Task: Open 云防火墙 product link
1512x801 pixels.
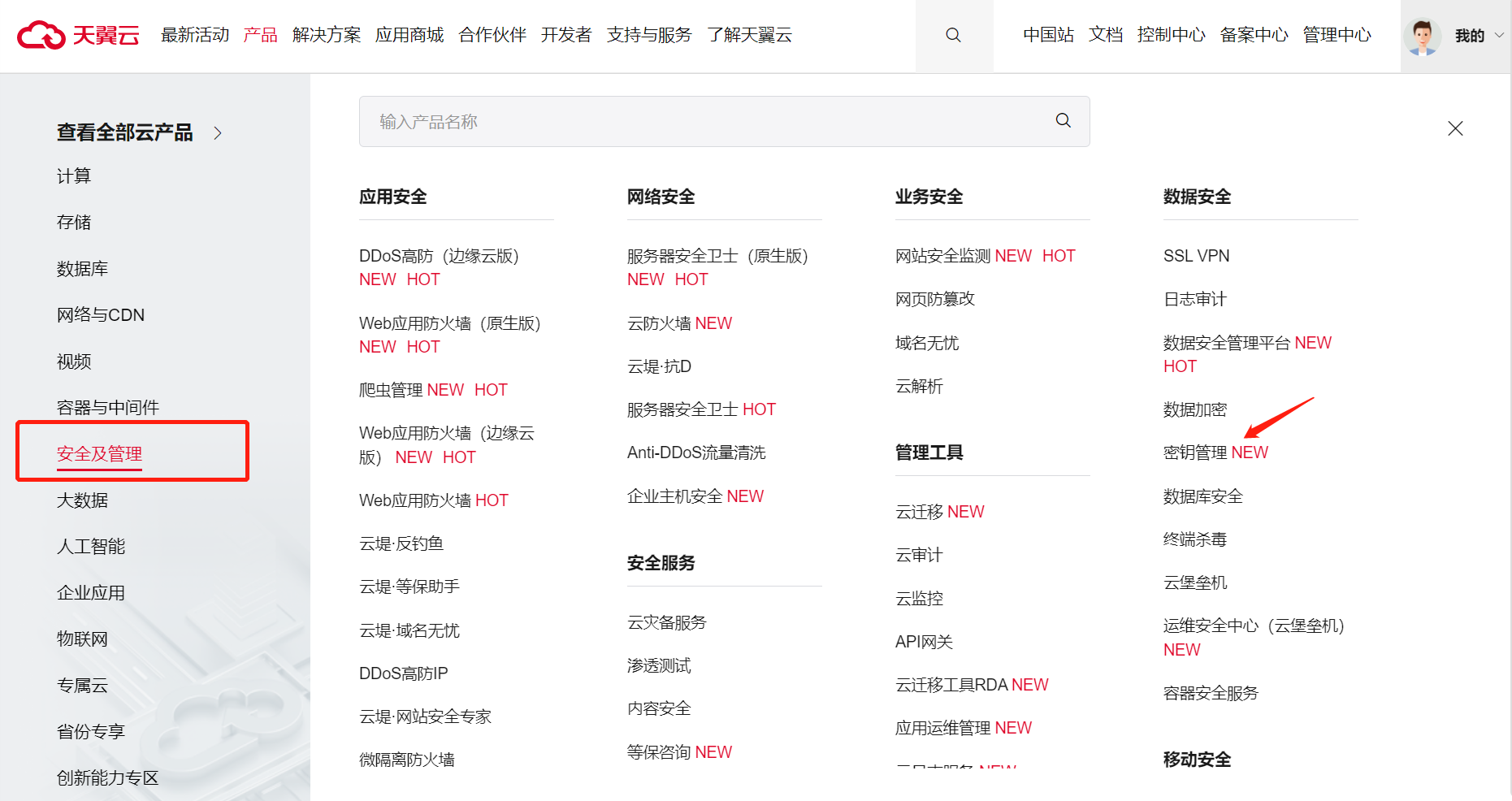Action: tap(659, 323)
